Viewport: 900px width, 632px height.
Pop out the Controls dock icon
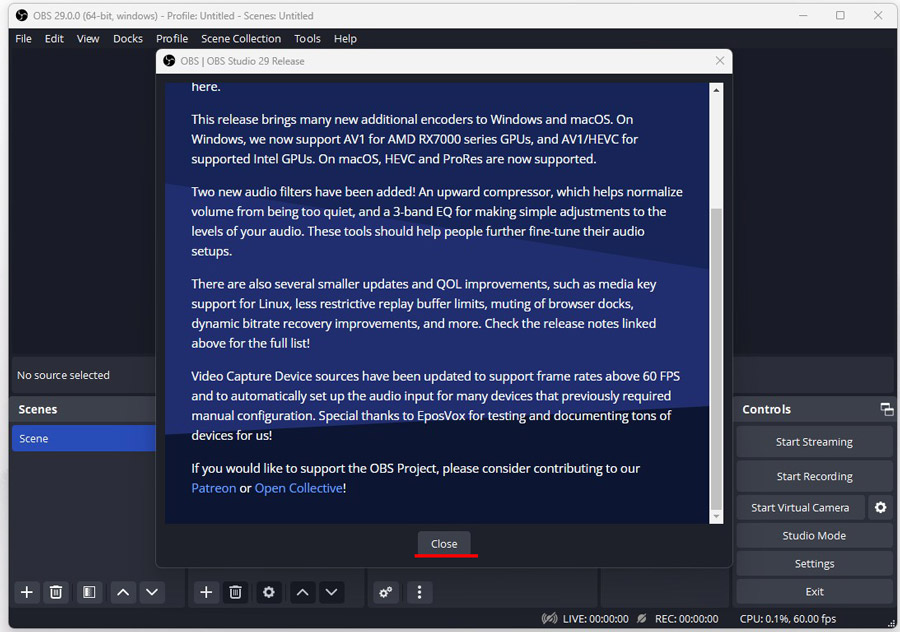point(886,409)
